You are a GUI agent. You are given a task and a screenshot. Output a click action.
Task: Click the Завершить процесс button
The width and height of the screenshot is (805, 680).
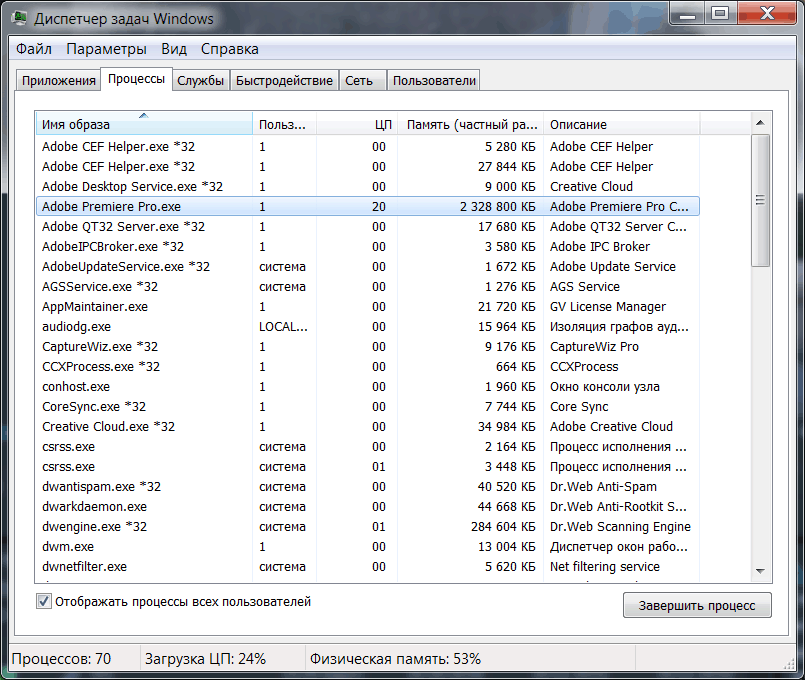click(x=697, y=606)
